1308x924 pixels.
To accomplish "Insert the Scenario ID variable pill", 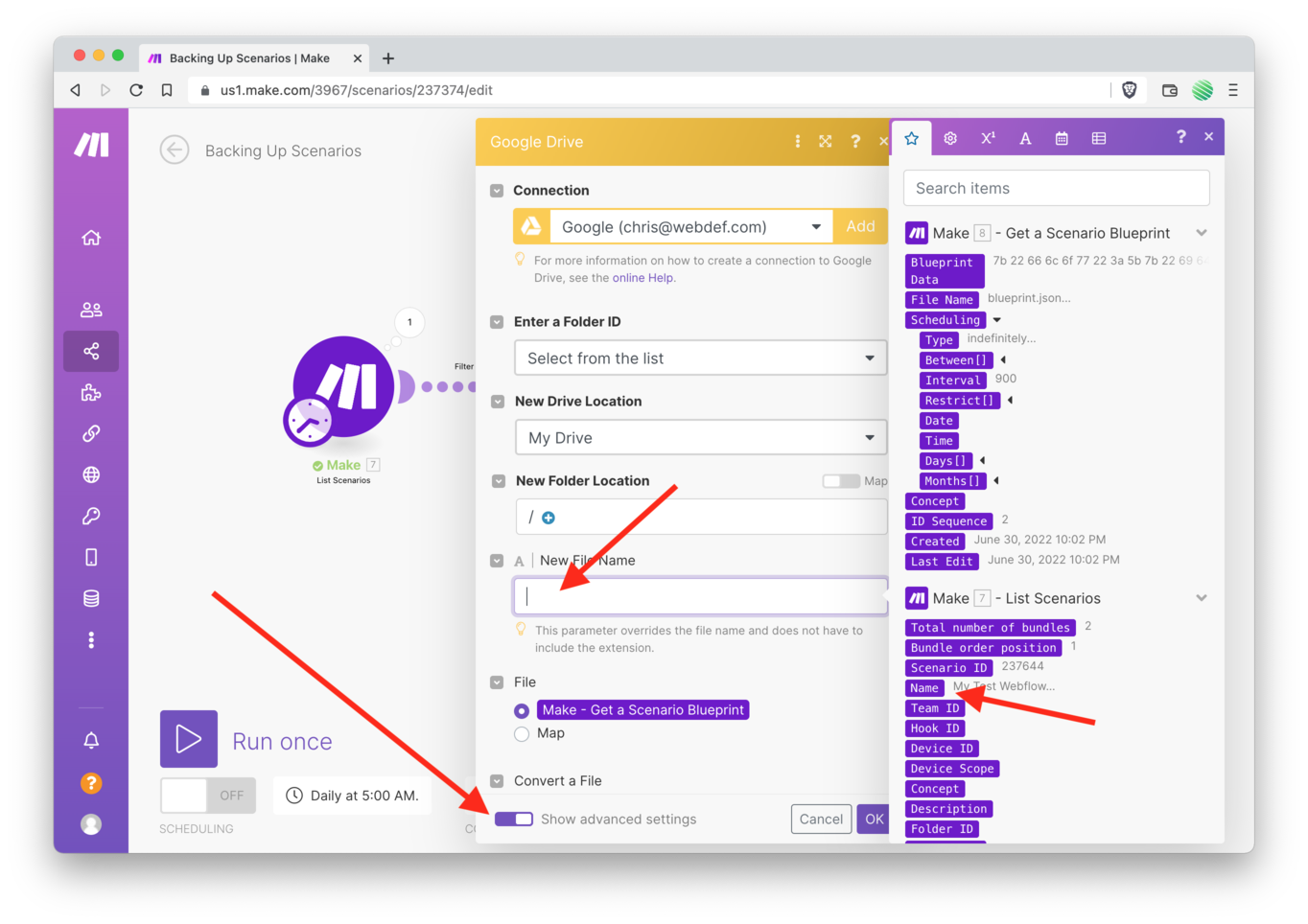I will pyautogui.click(x=948, y=668).
